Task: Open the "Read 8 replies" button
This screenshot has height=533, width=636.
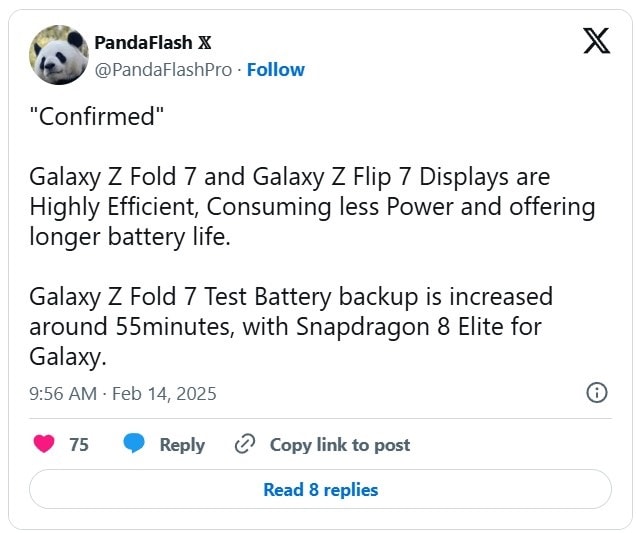Action: click(320, 490)
